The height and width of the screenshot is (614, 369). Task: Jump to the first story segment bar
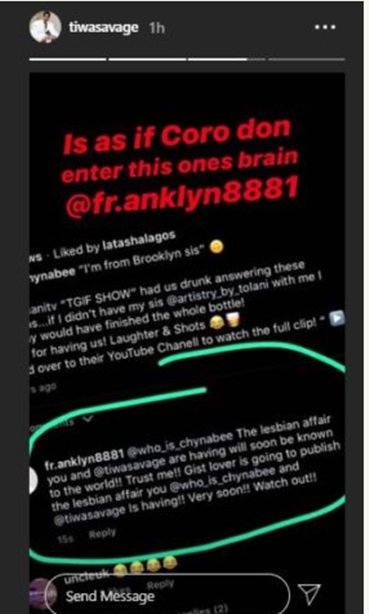(x=67, y=60)
